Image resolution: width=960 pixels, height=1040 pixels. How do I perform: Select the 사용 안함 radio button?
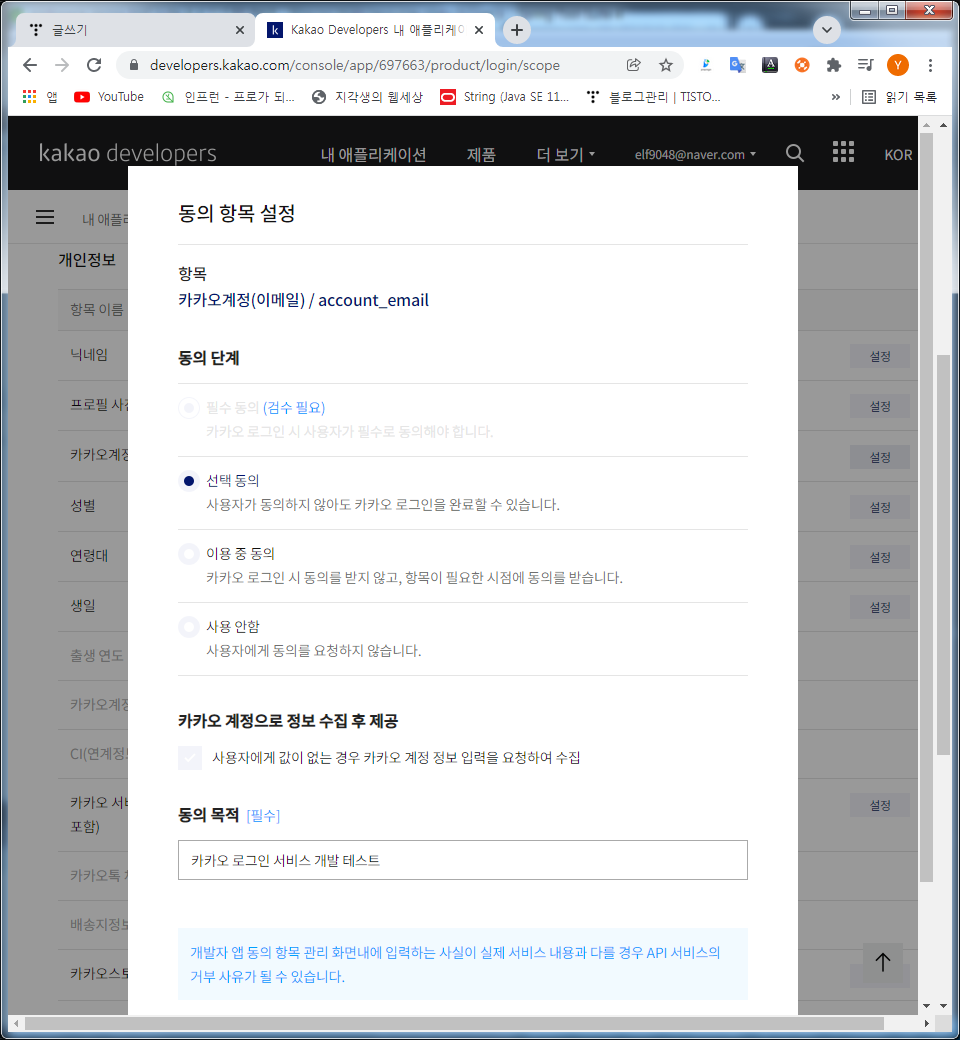[x=188, y=627]
